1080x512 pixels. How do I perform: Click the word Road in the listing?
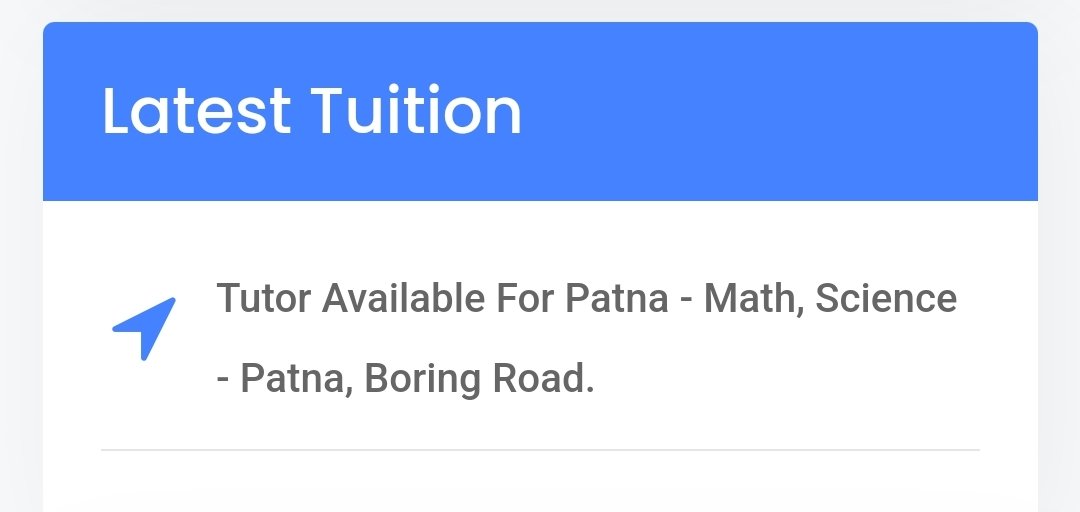click(543, 379)
